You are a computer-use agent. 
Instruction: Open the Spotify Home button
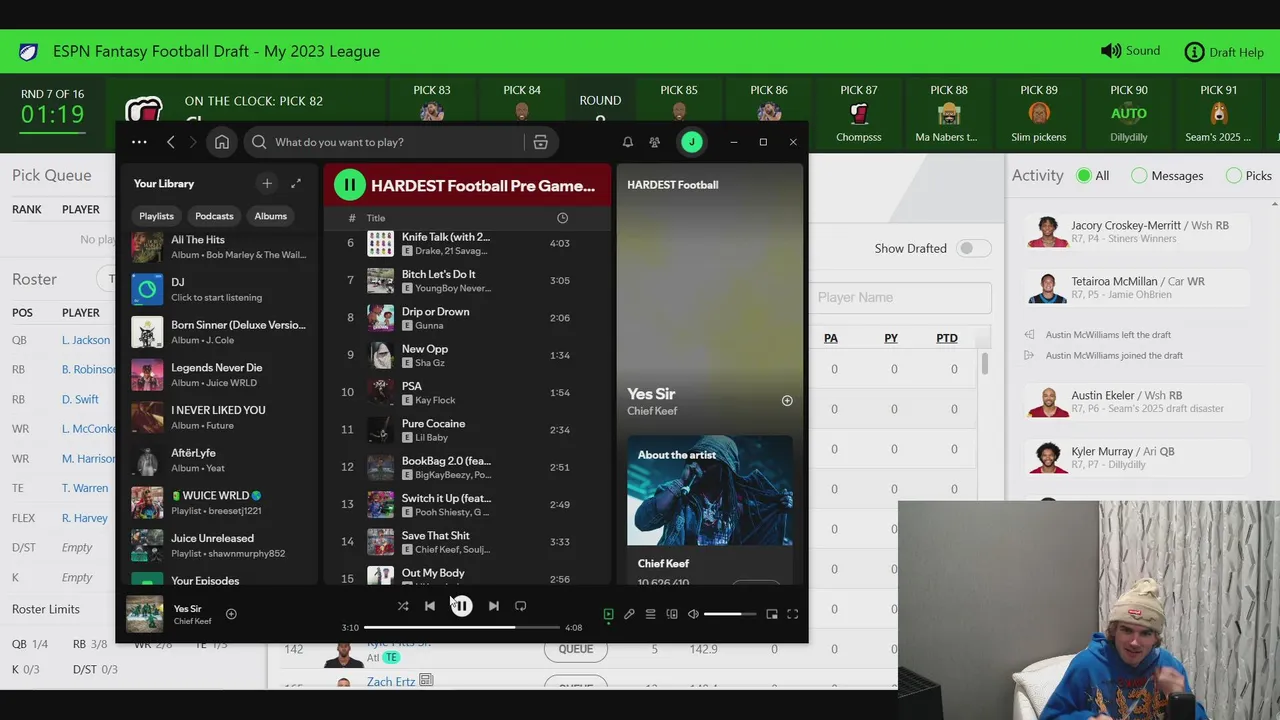click(x=222, y=142)
